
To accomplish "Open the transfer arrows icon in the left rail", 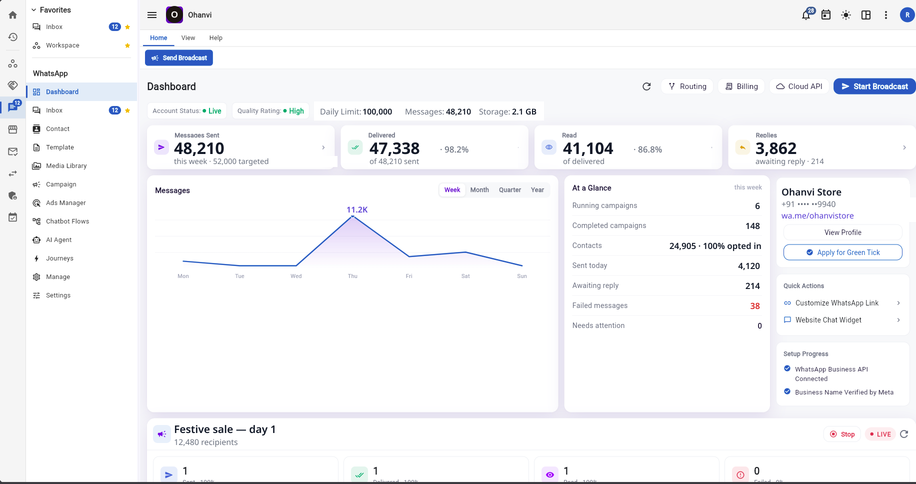I will pyautogui.click(x=12, y=173).
